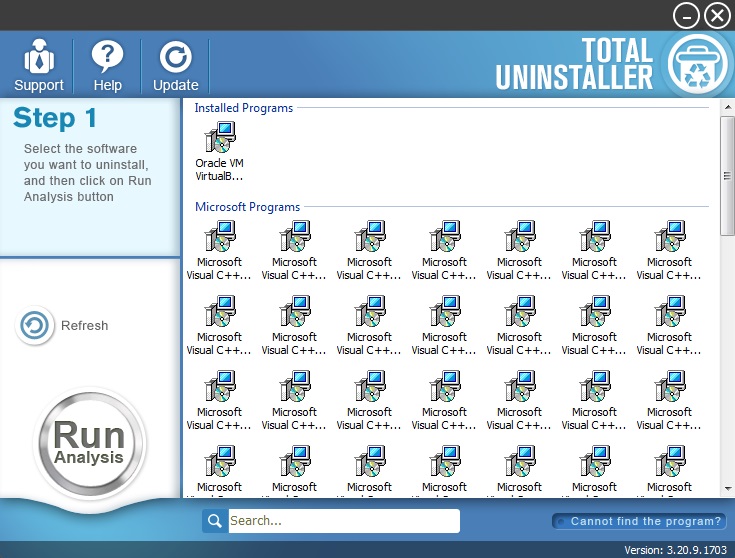Viewport: 735px width, 558px height.
Task: Select last Visual C++ item in Microsoft Programs second row
Action: 669,325
